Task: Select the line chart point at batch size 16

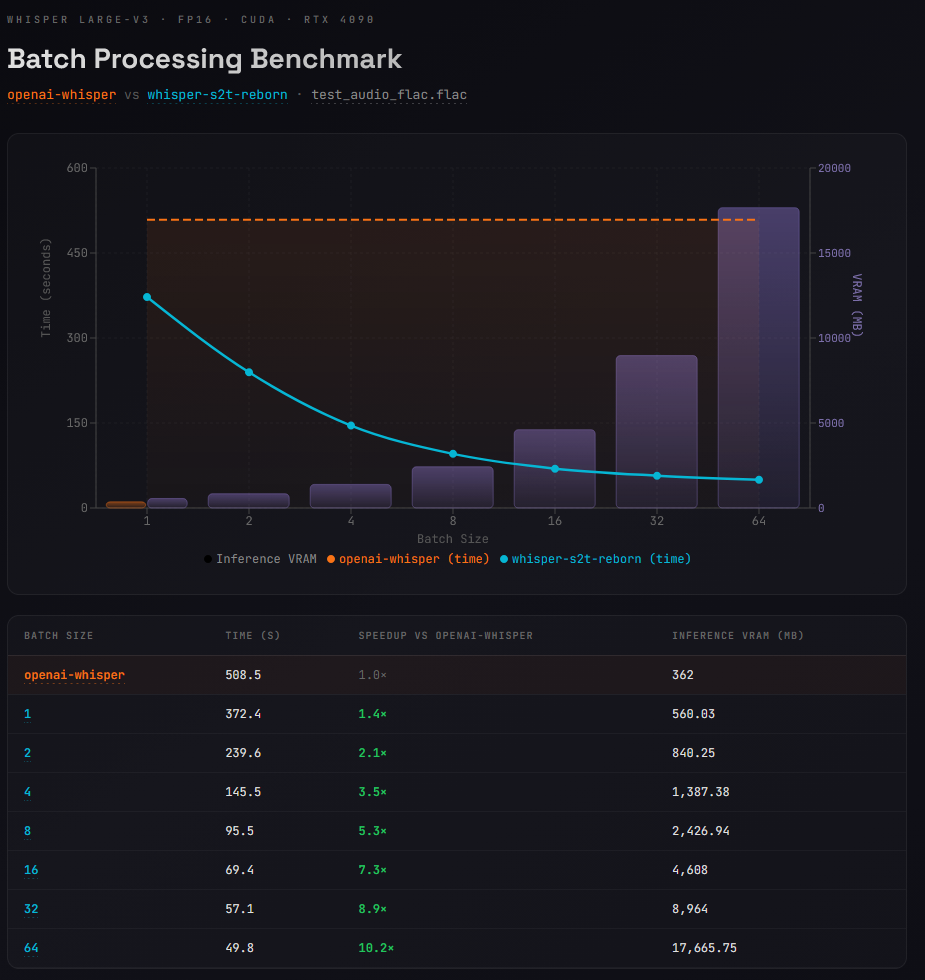Action: click(x=555, y=469)
